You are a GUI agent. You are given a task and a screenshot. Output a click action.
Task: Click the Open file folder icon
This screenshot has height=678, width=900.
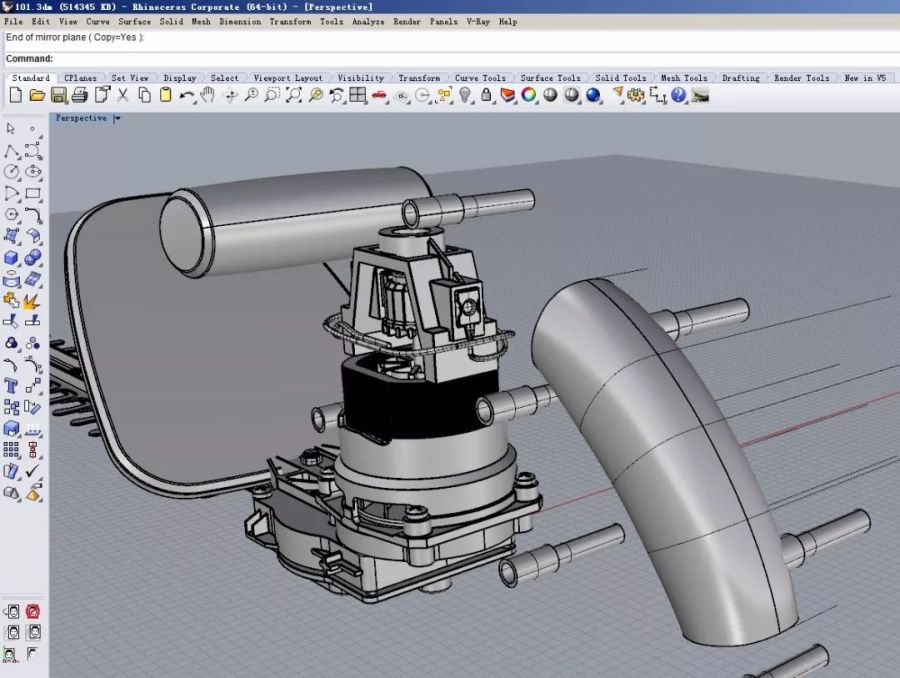click(x=37, y=95)
